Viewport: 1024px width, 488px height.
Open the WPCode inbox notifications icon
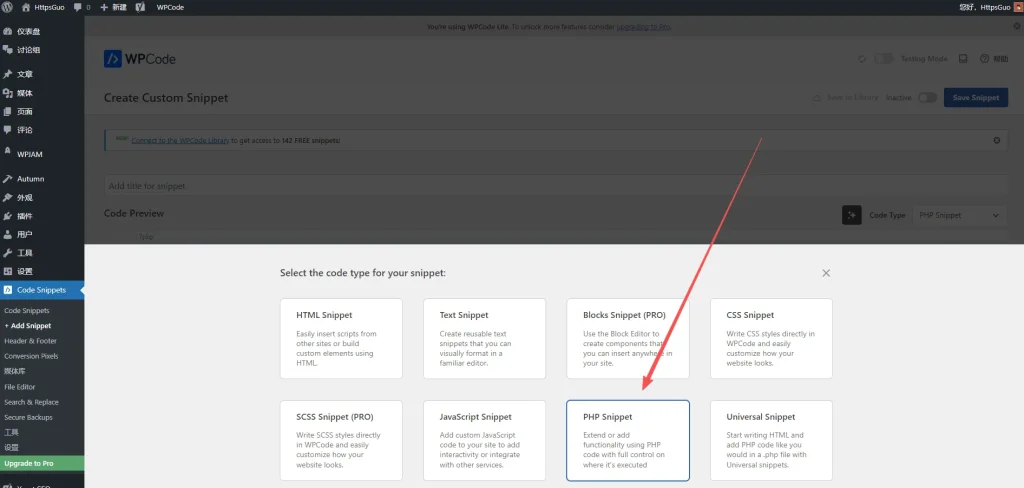963,59
